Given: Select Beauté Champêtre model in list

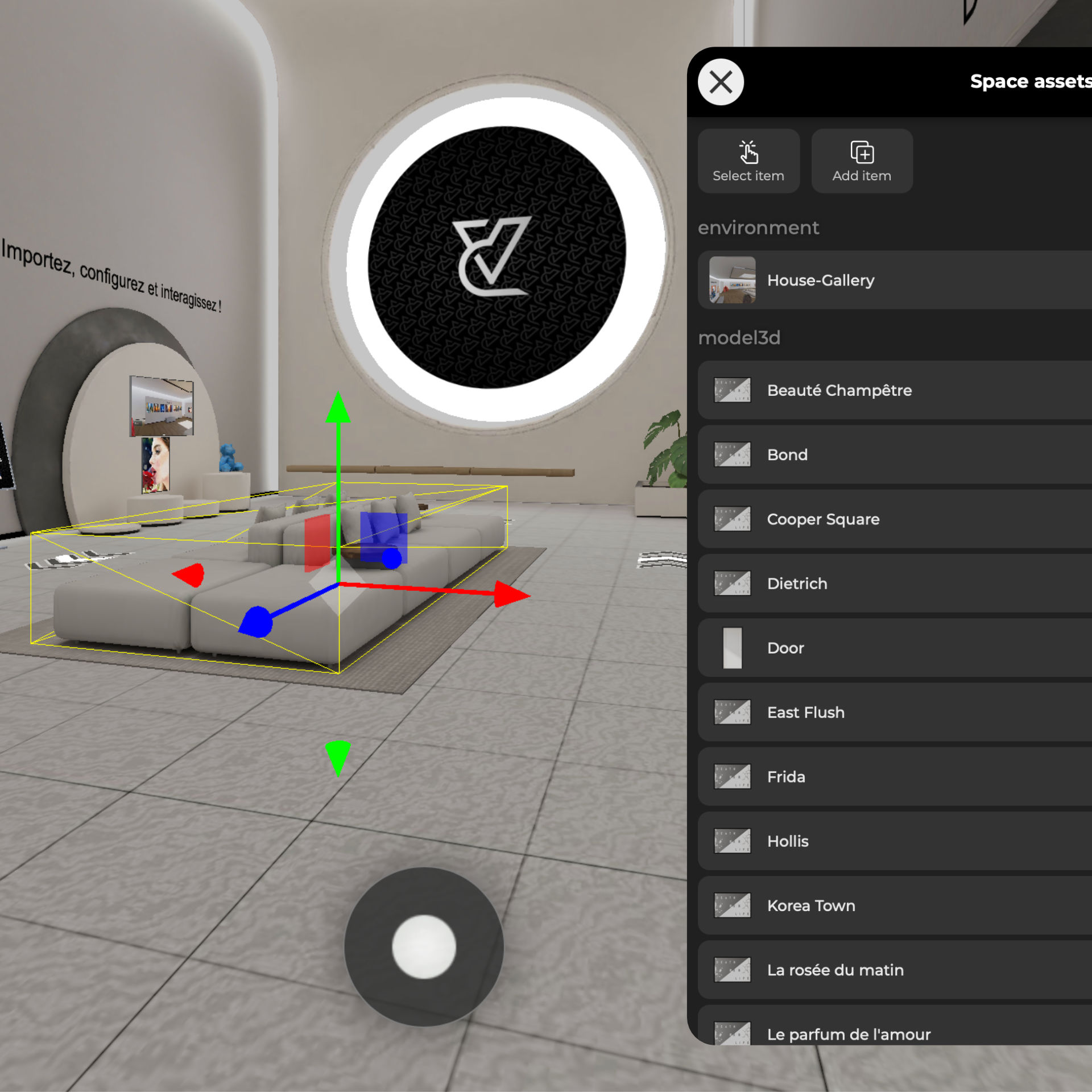Looking at the screenshot, I should click(x=839, y=390).
